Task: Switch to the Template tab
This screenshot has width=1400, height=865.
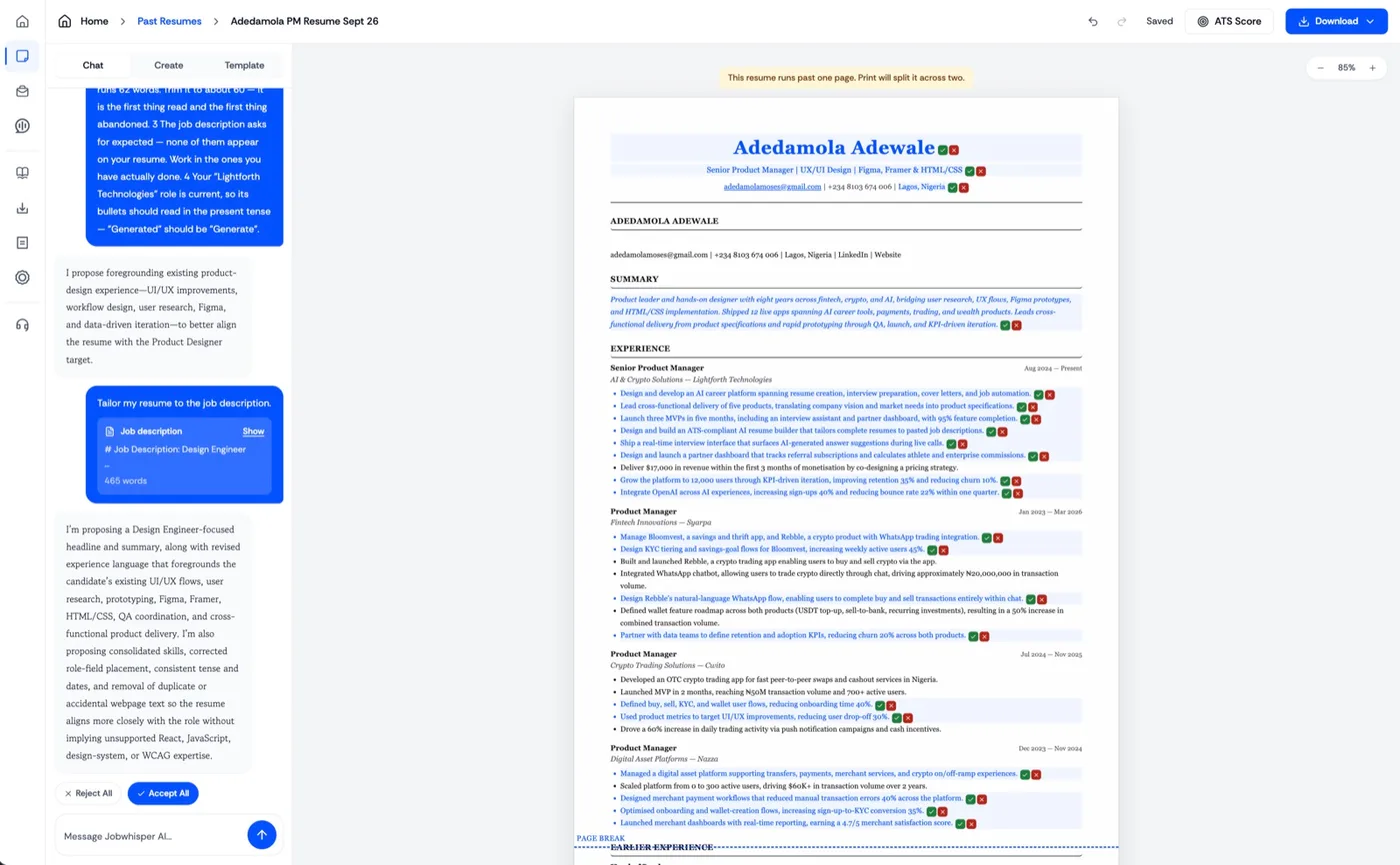Action: tap(244, 65)
